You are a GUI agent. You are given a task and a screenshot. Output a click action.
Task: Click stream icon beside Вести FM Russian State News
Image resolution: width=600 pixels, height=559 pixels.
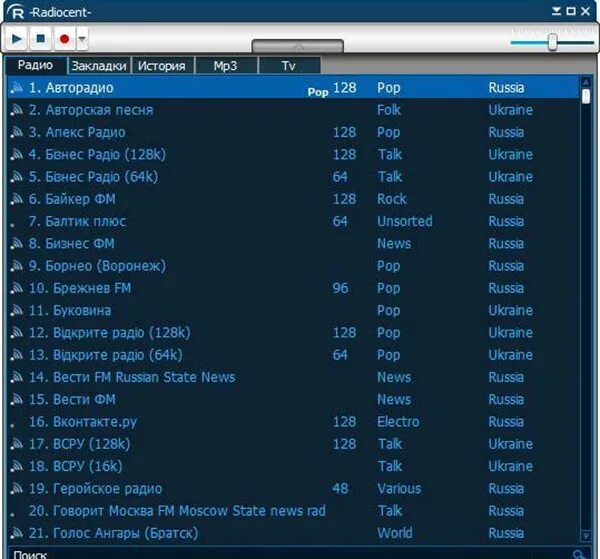pyautogui.click(x=16, y=377)
